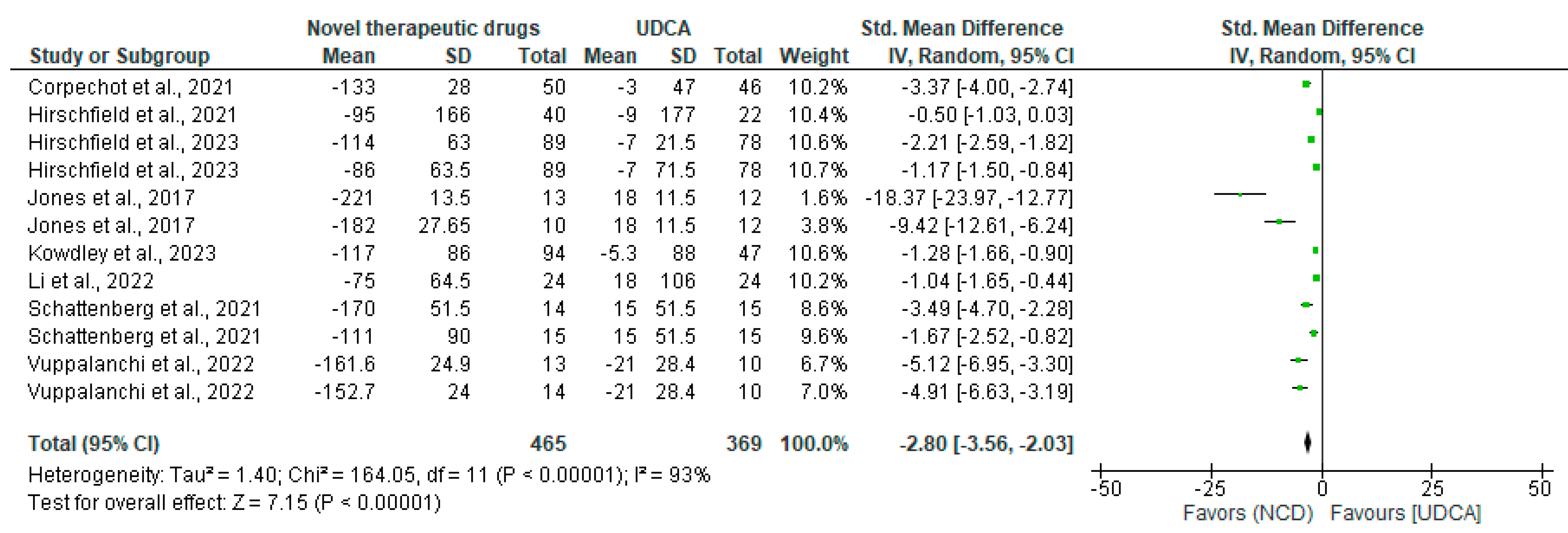
Task: Click the Corpechot et al., 2021 green marker
Action: click(x=1306, y=84)
